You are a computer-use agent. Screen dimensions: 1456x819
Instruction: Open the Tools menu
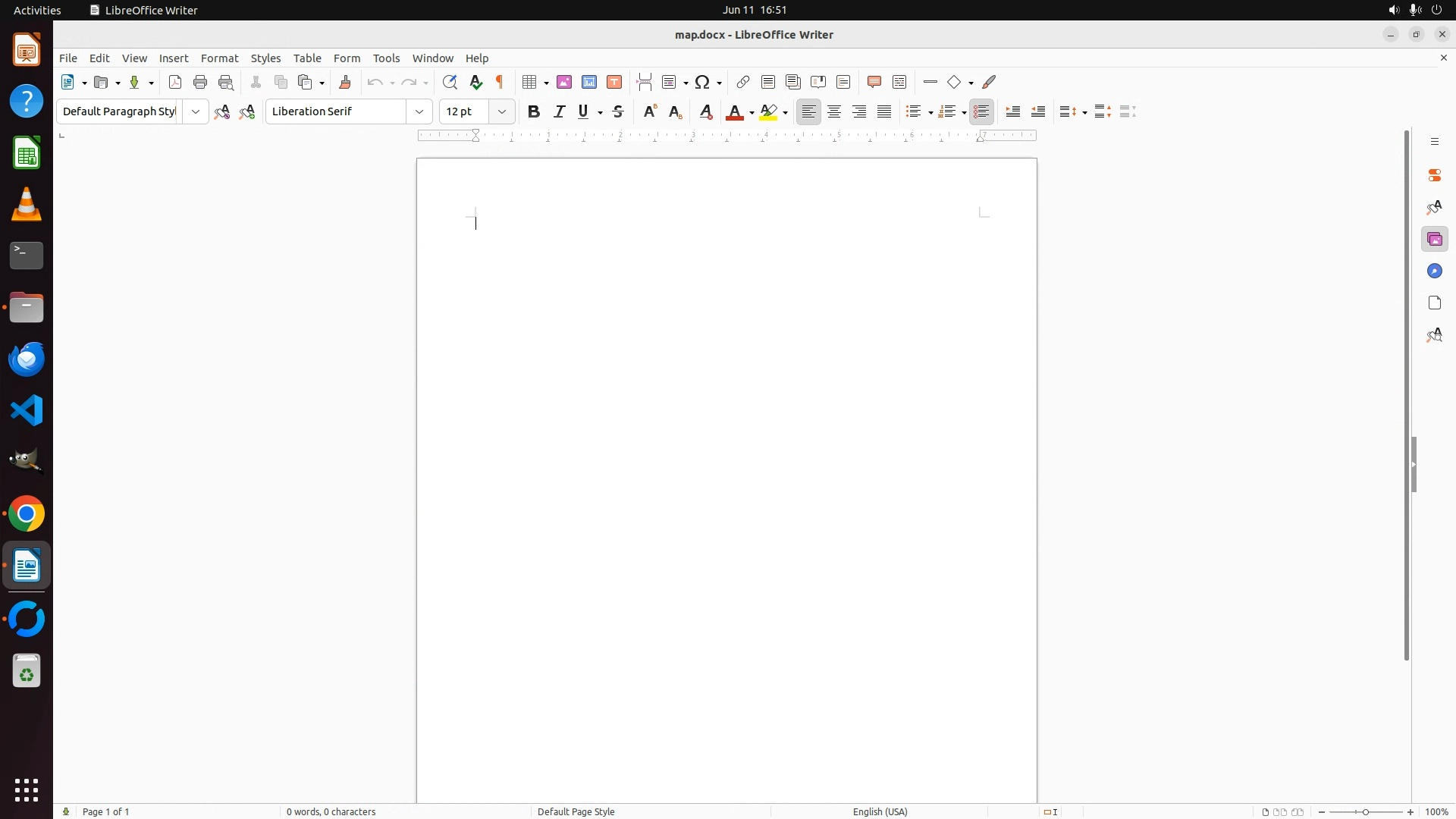coord(386,58)
